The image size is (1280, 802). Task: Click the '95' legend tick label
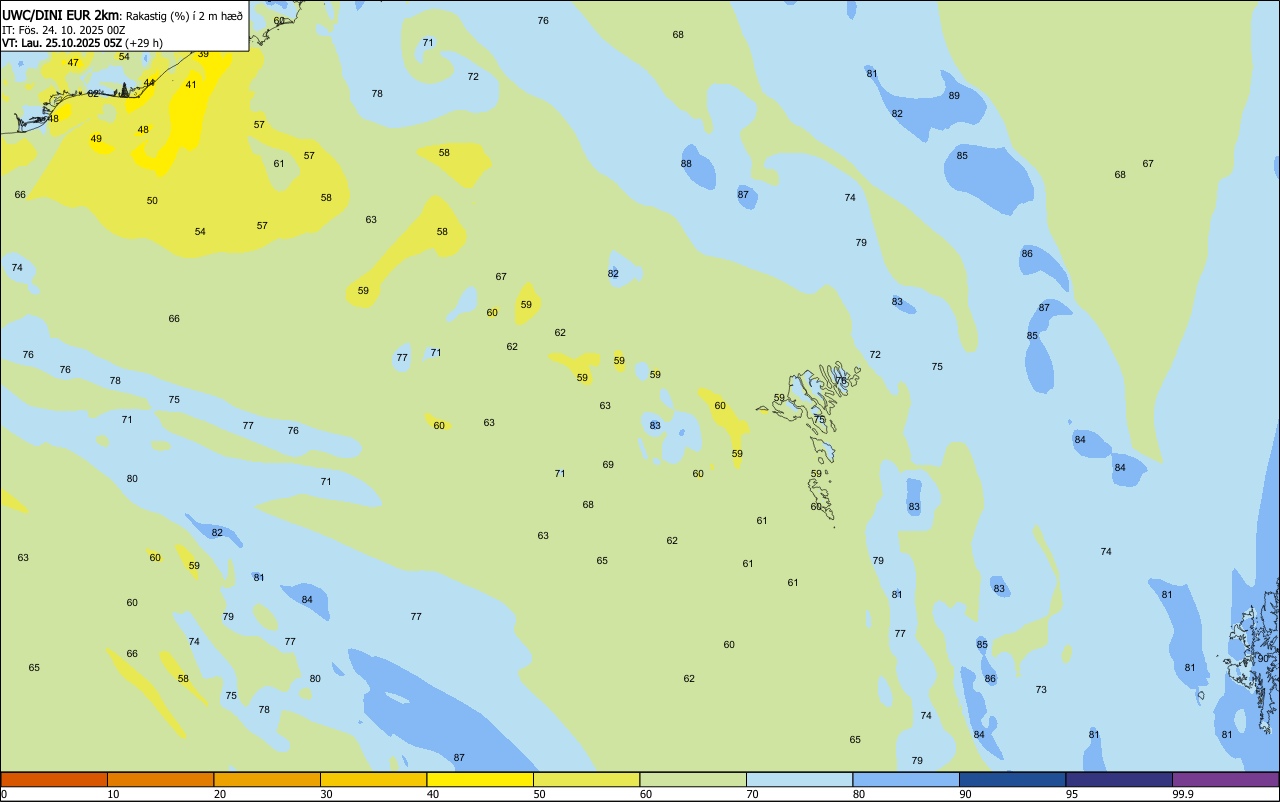coord(1072,794)
